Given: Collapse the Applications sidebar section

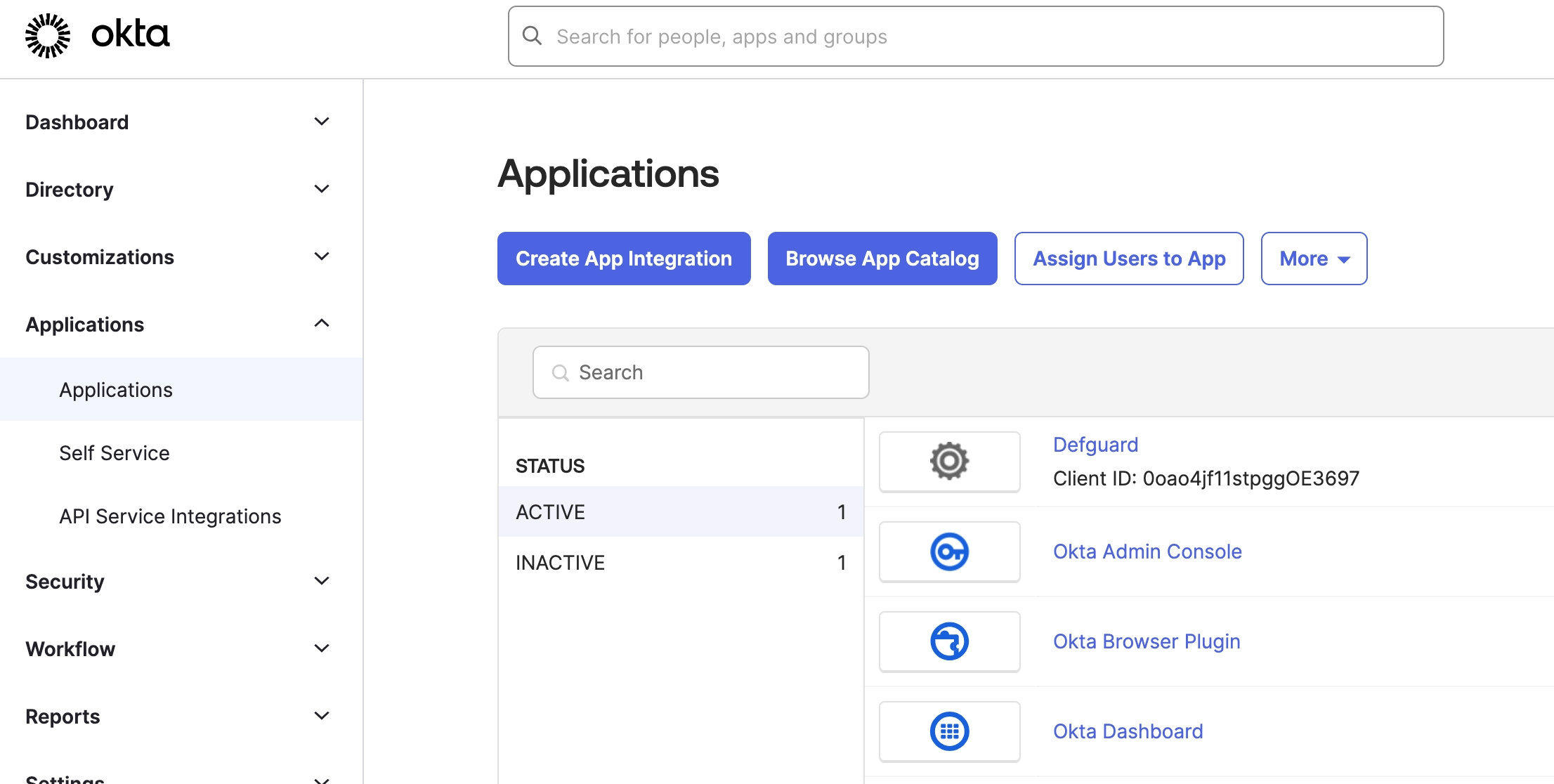Looking at the screenshot, I should [321, 324].
